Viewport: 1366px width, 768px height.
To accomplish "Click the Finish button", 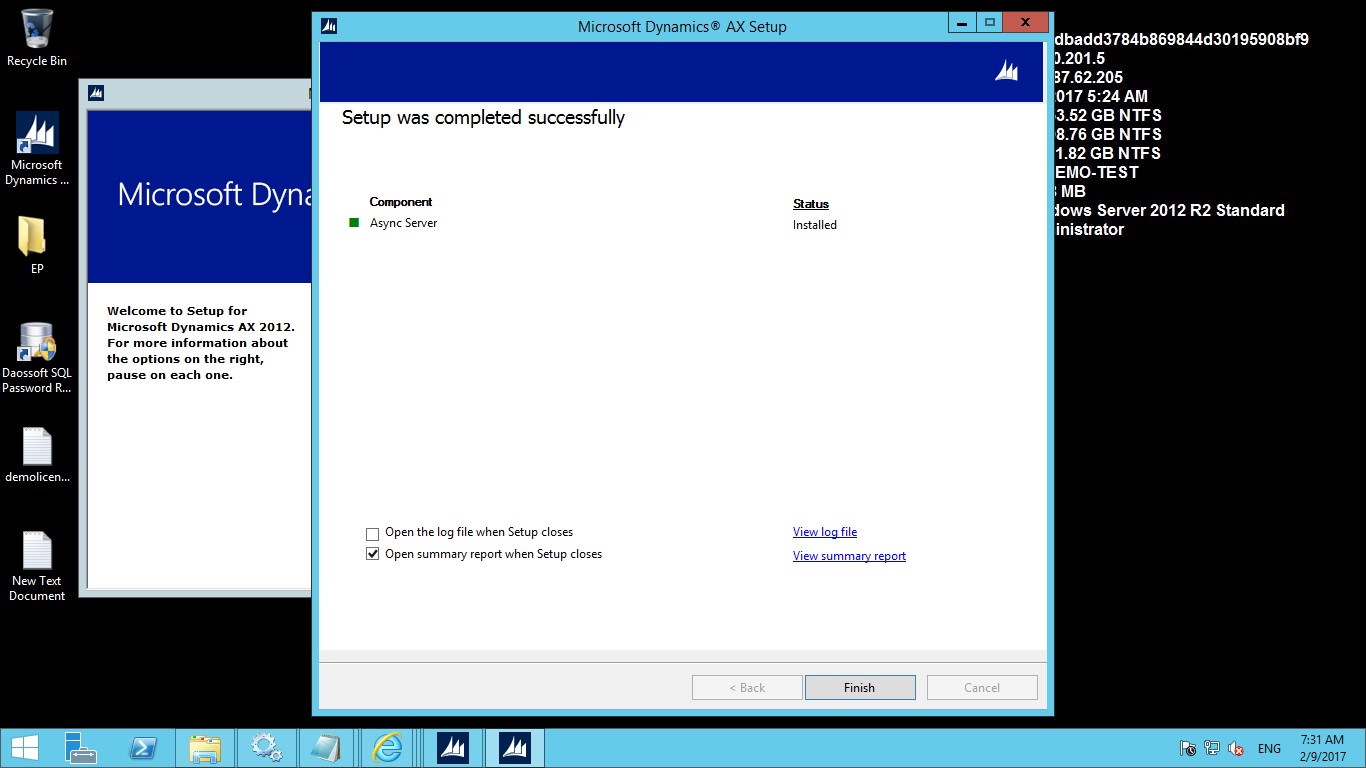I will click(860, 688).
